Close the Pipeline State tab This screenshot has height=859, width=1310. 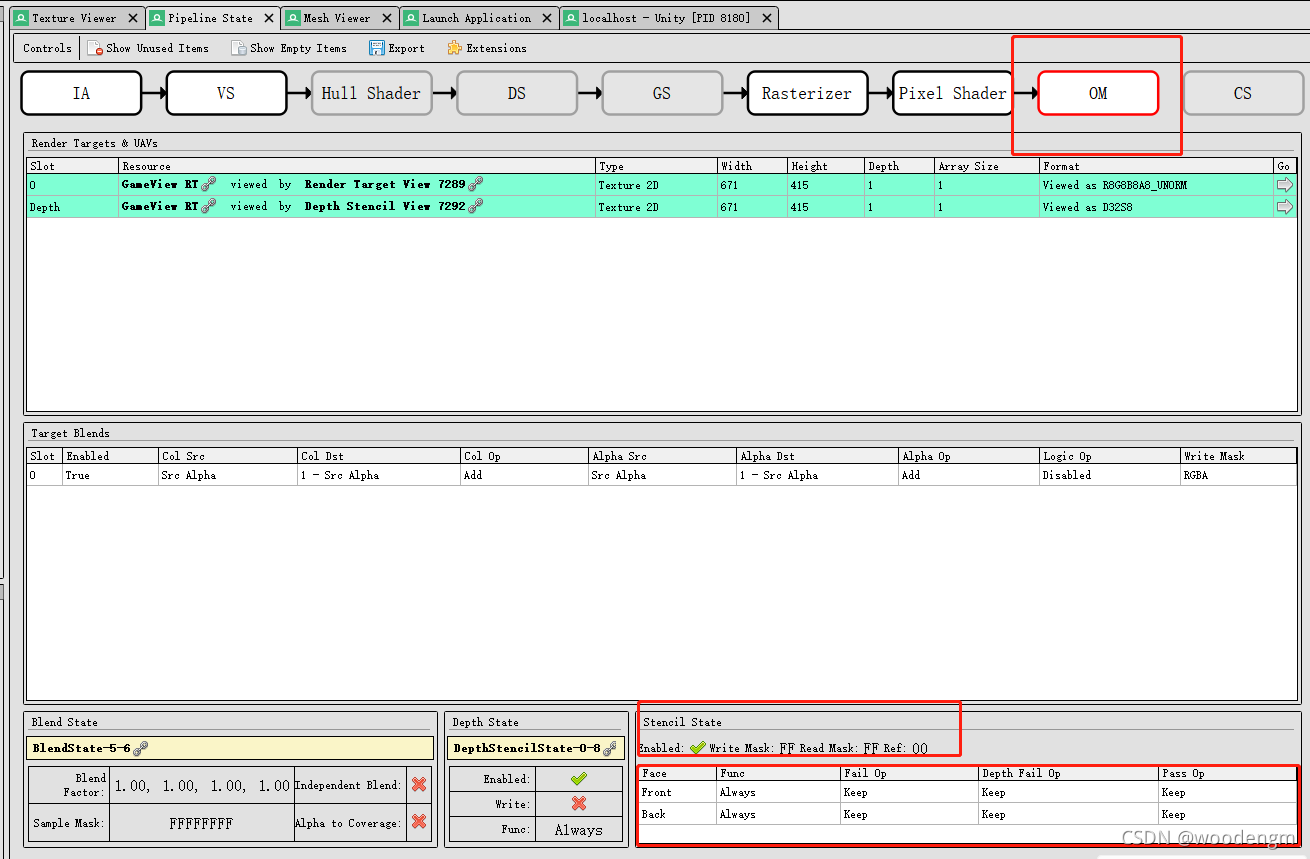tap(269, 18)
